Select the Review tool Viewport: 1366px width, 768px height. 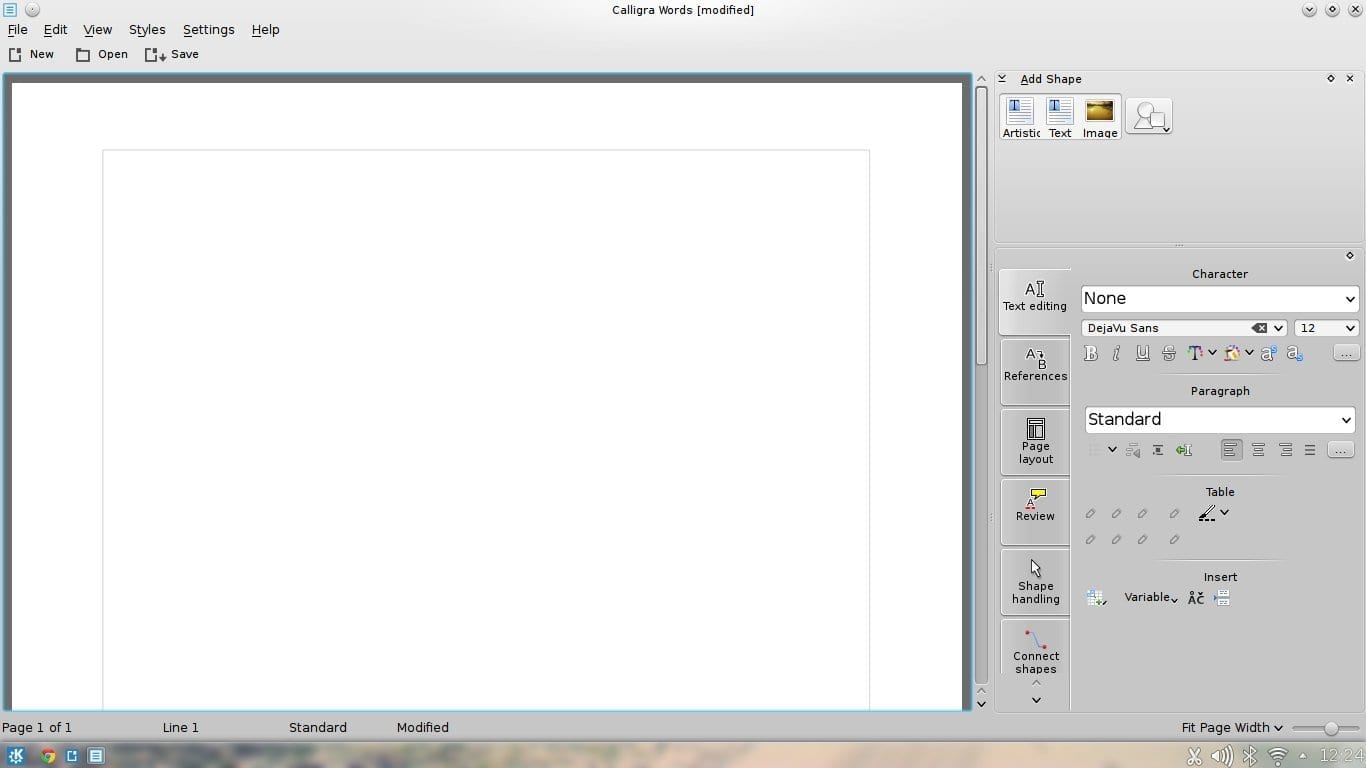pyautogui.click(x=1035, y=504)
